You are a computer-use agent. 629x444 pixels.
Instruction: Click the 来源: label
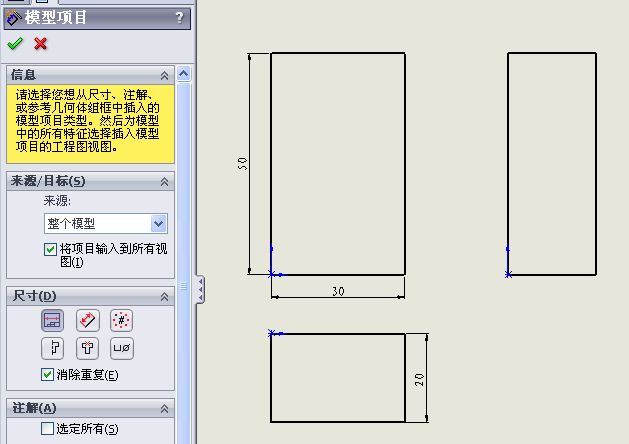click(57, 201)
